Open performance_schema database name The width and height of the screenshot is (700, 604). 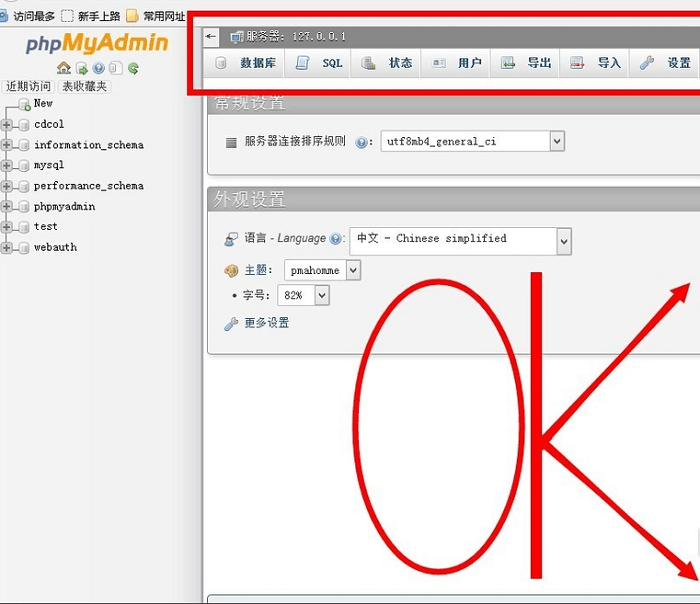click(x=89, y=186)
